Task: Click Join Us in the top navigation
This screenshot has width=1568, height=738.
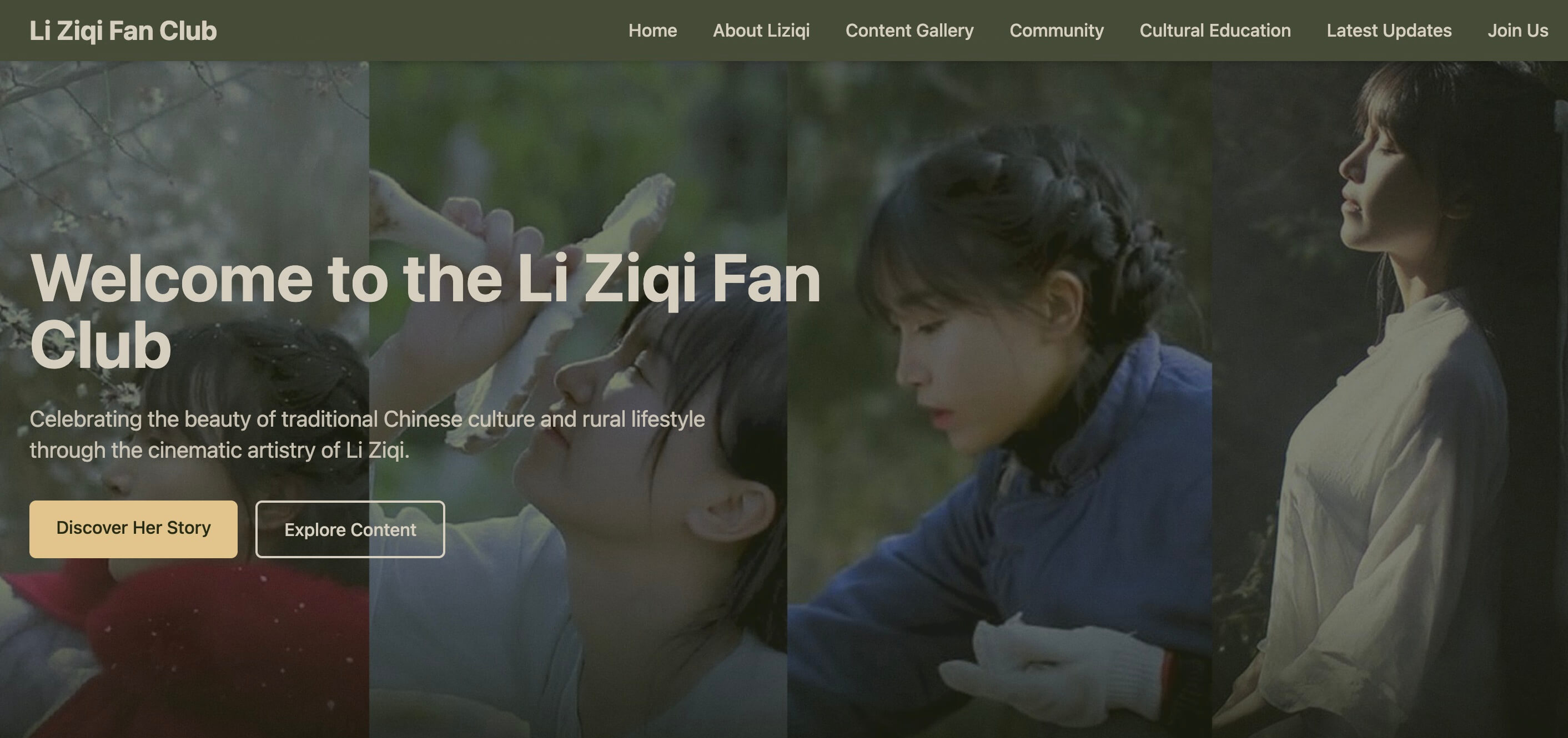Action: [1517, 31]
